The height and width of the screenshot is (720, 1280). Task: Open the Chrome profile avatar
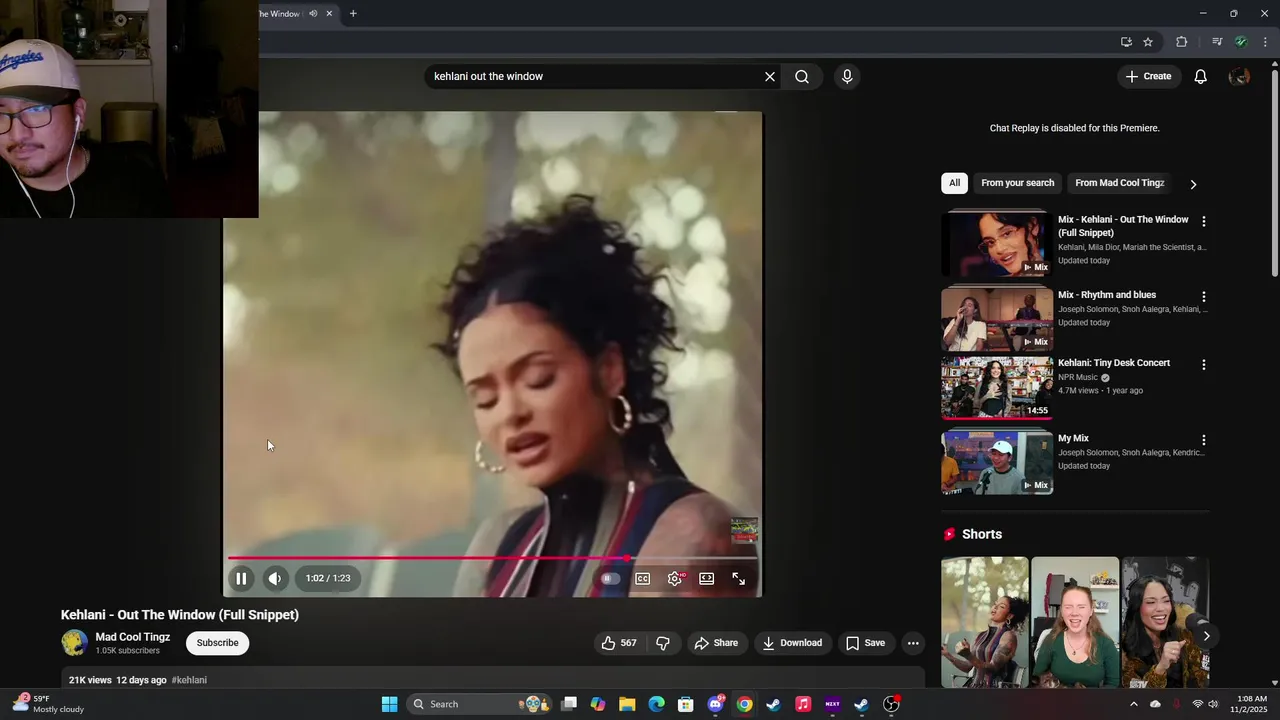tap(1241, 42)
